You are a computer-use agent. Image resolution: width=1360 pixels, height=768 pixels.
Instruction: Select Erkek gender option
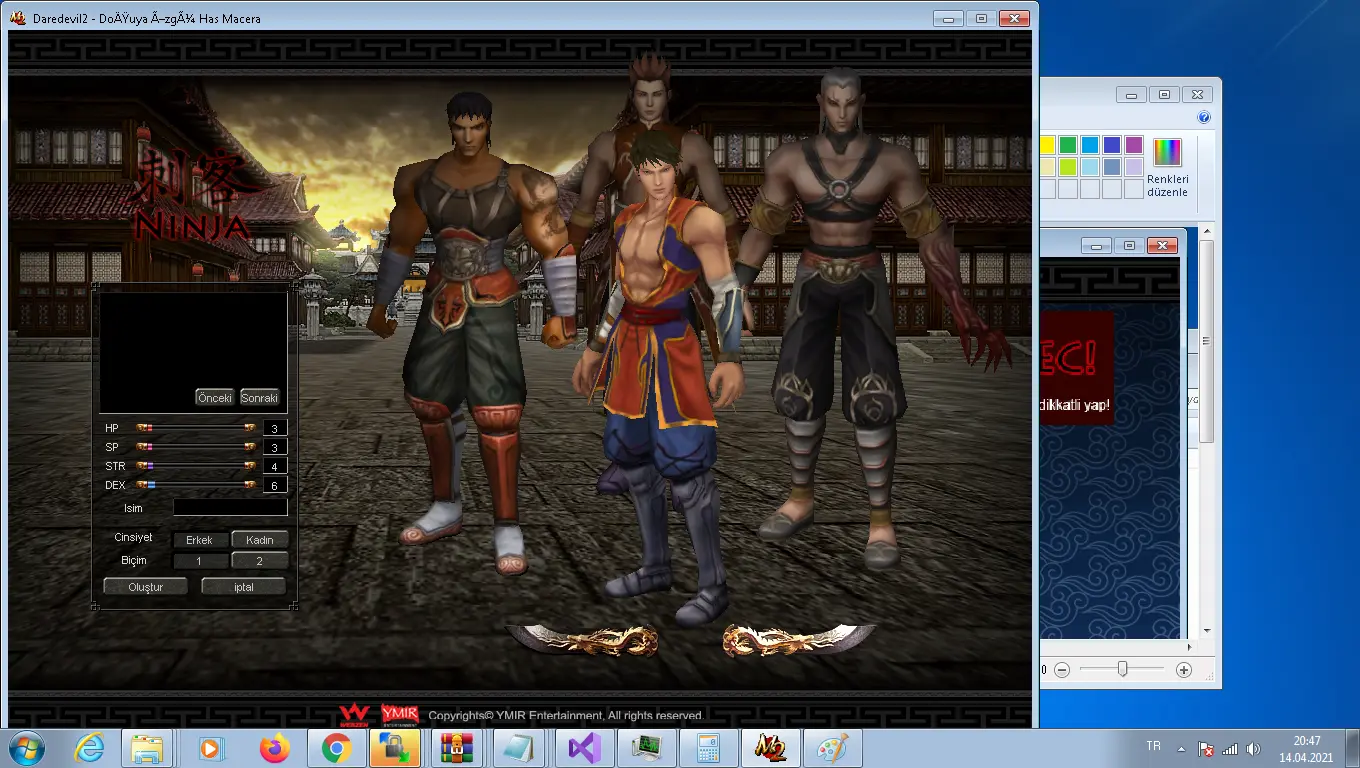[x=199, y=540]
